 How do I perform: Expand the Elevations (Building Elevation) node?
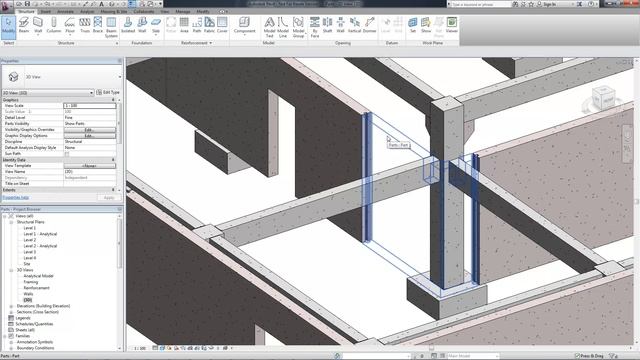coord(11,306)
